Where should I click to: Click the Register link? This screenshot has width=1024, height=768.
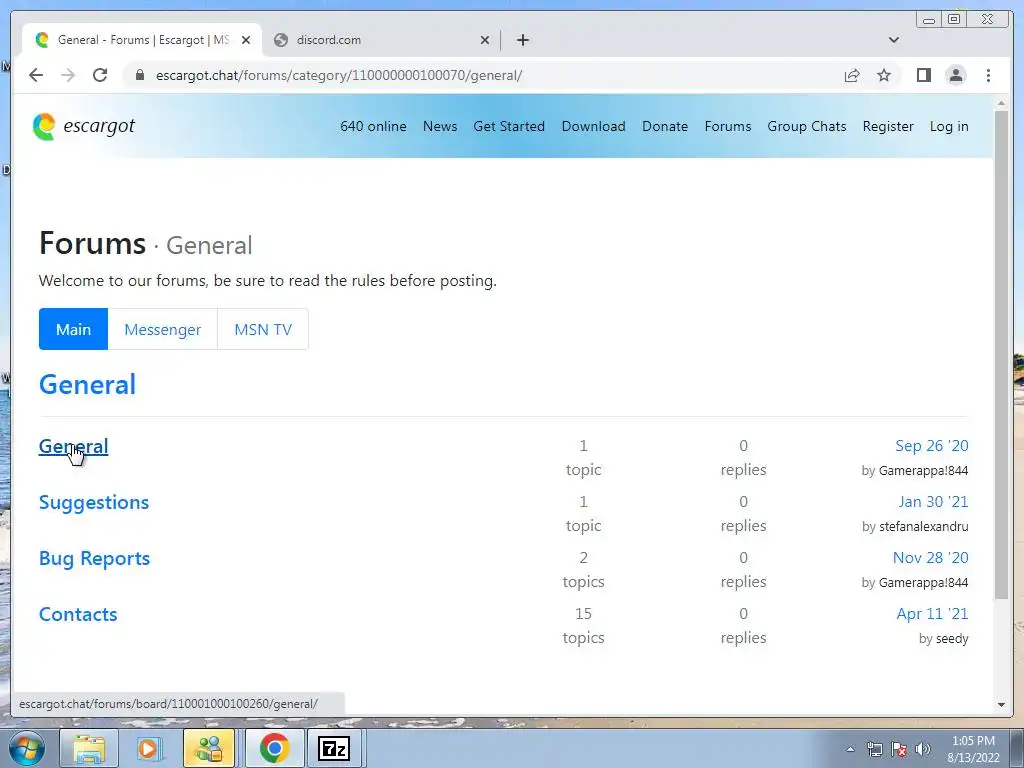pos(888,127)
